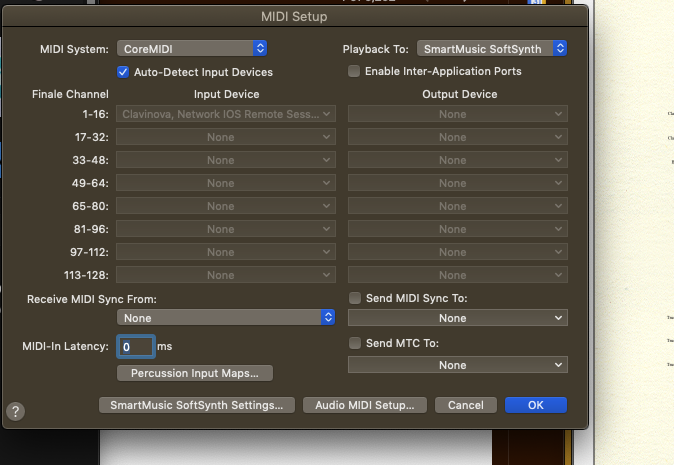This screenshot has width=674, height=465.
Task: Open channel 1-16 output device dropdown
Action: point(457,114)
